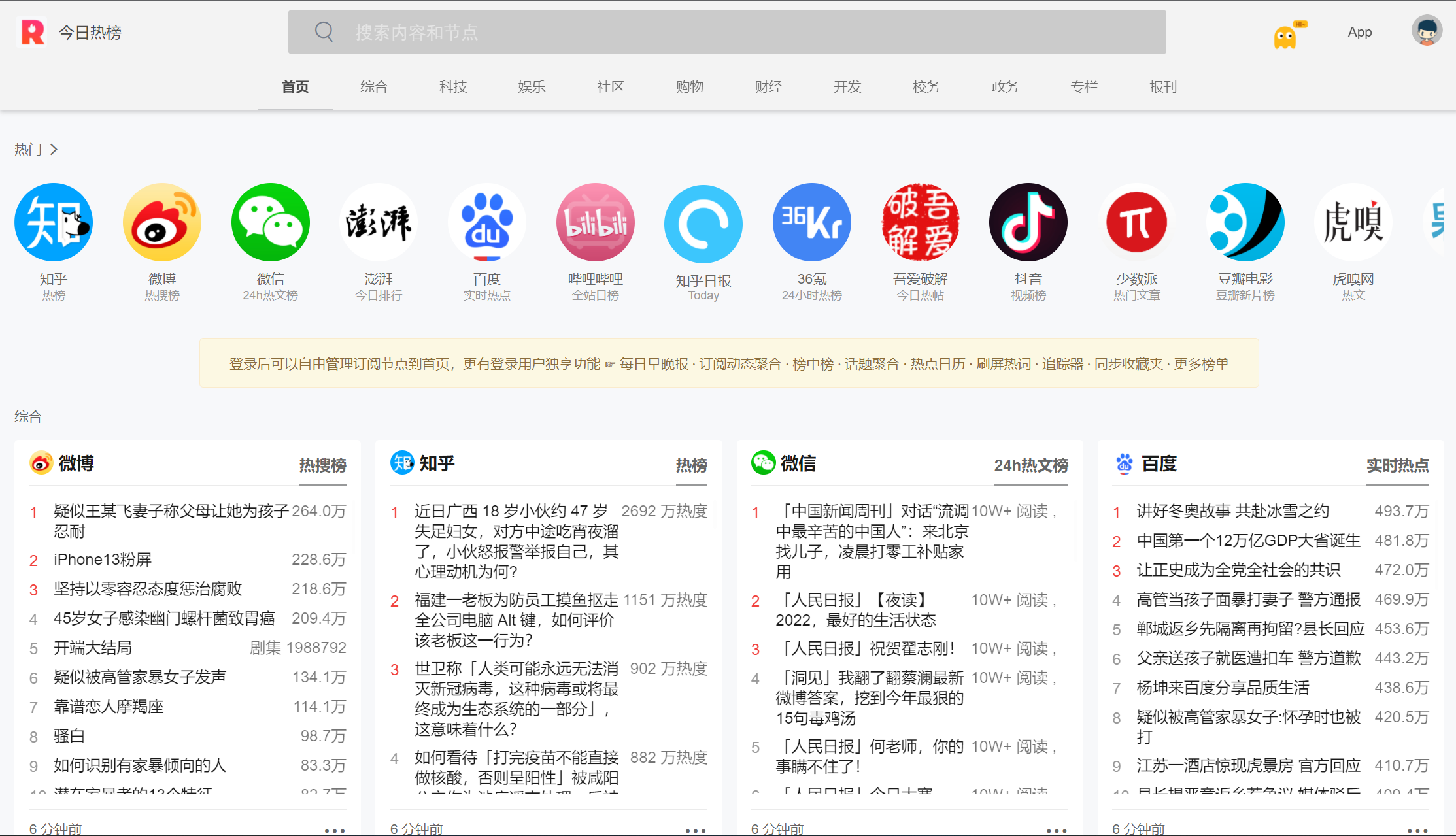Image resolution: width=1456 pixels, height=836 pixels.
Task: Click the 综合 section heading
Action: [28, 416]
